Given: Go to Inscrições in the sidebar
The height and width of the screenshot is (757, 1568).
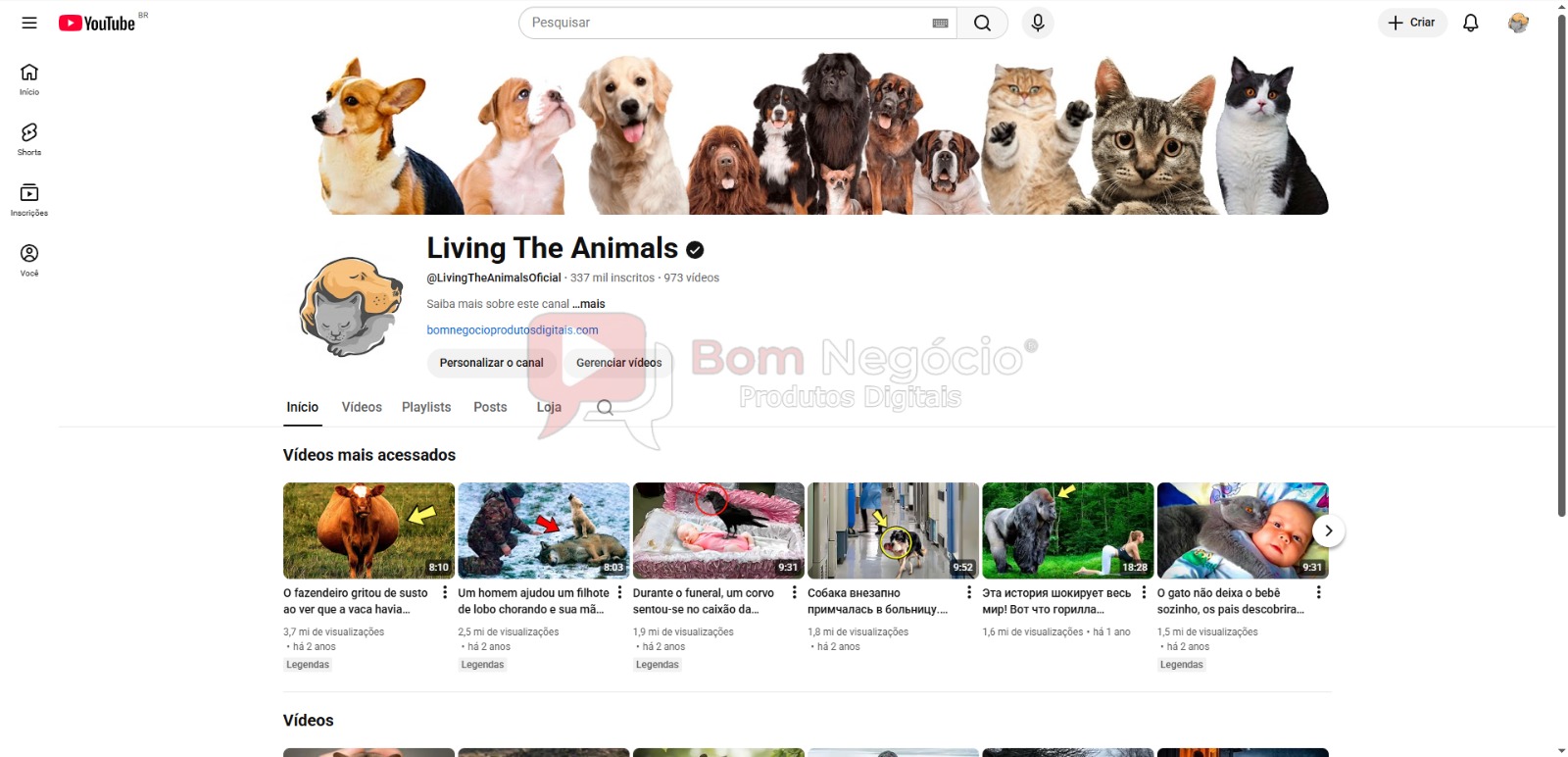Looking at the screenshot, I should 29,200.
